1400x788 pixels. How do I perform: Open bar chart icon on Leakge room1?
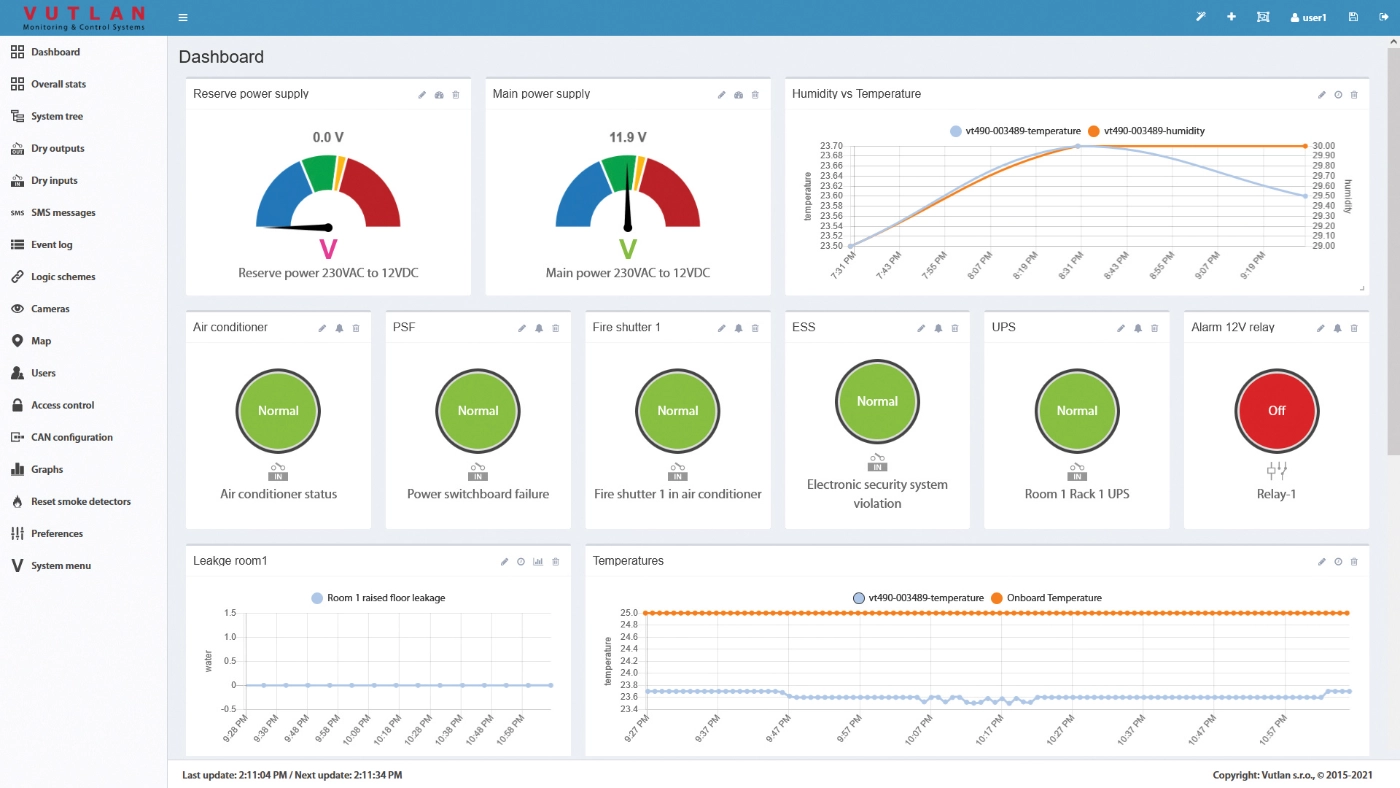click(538, 562)
